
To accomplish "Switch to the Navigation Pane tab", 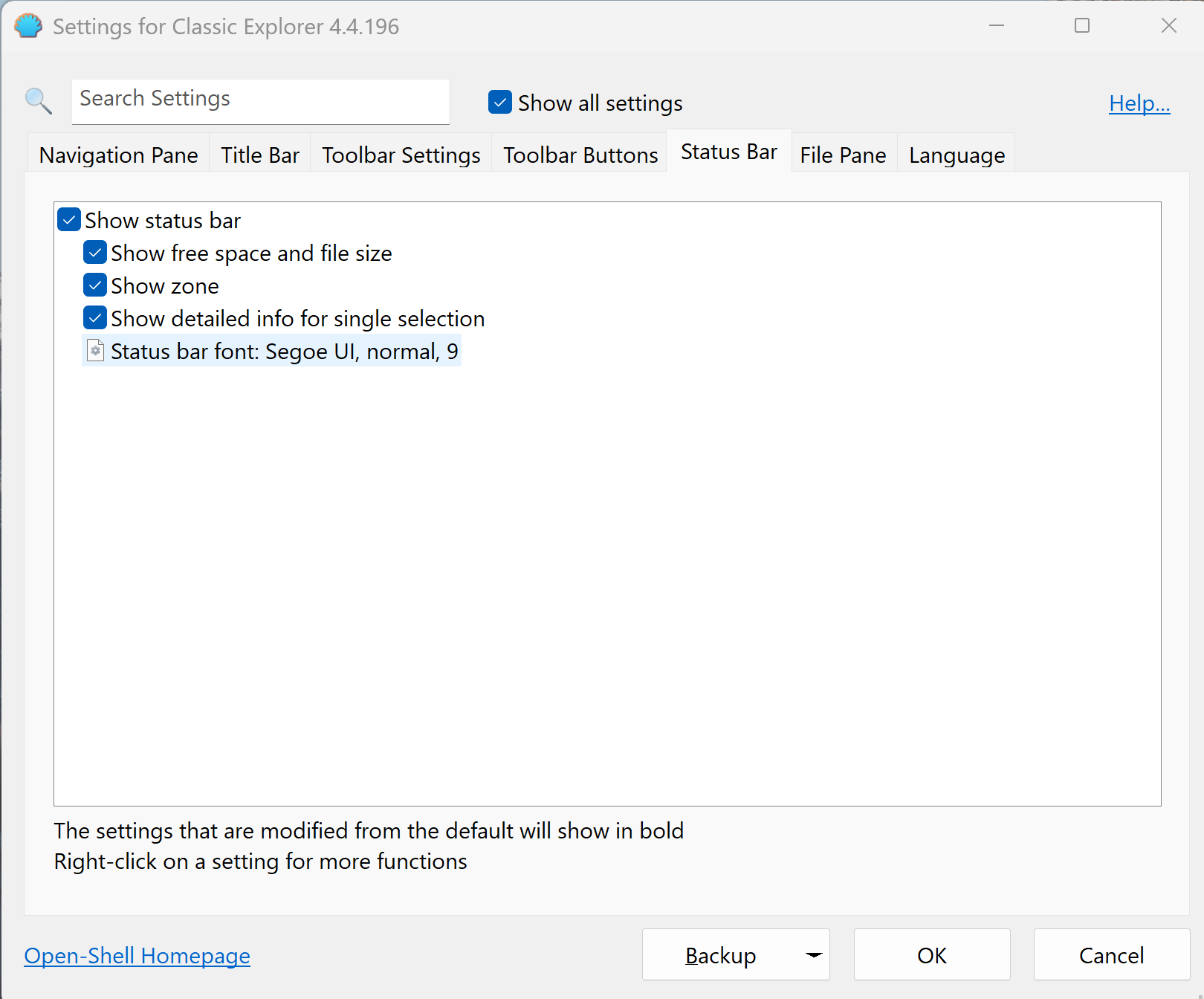I will click(119, 155).
